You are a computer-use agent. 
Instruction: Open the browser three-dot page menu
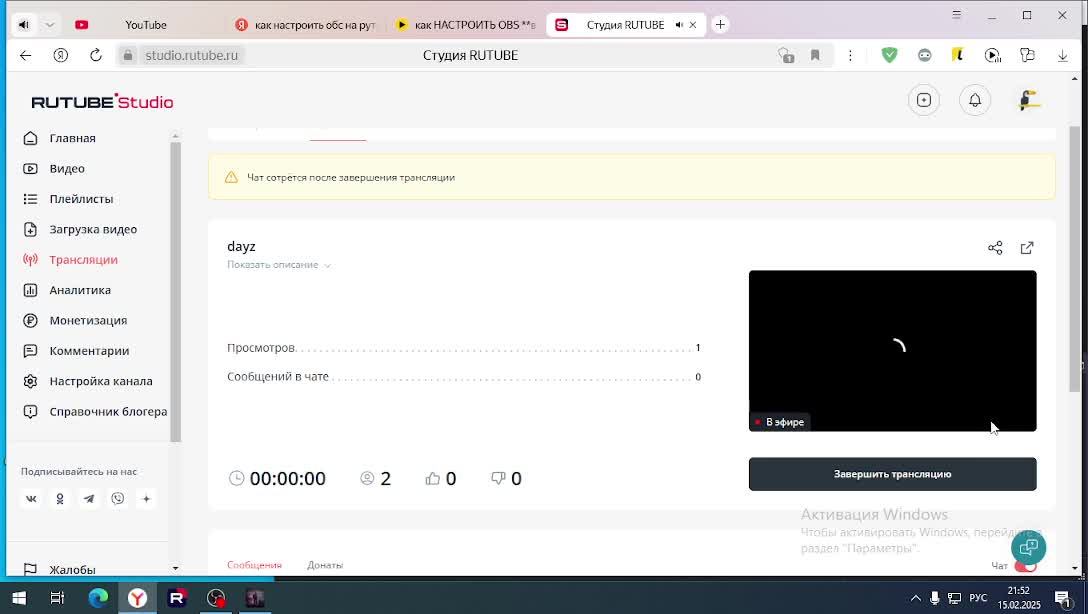pyautogui.click(x=850, y=56)
